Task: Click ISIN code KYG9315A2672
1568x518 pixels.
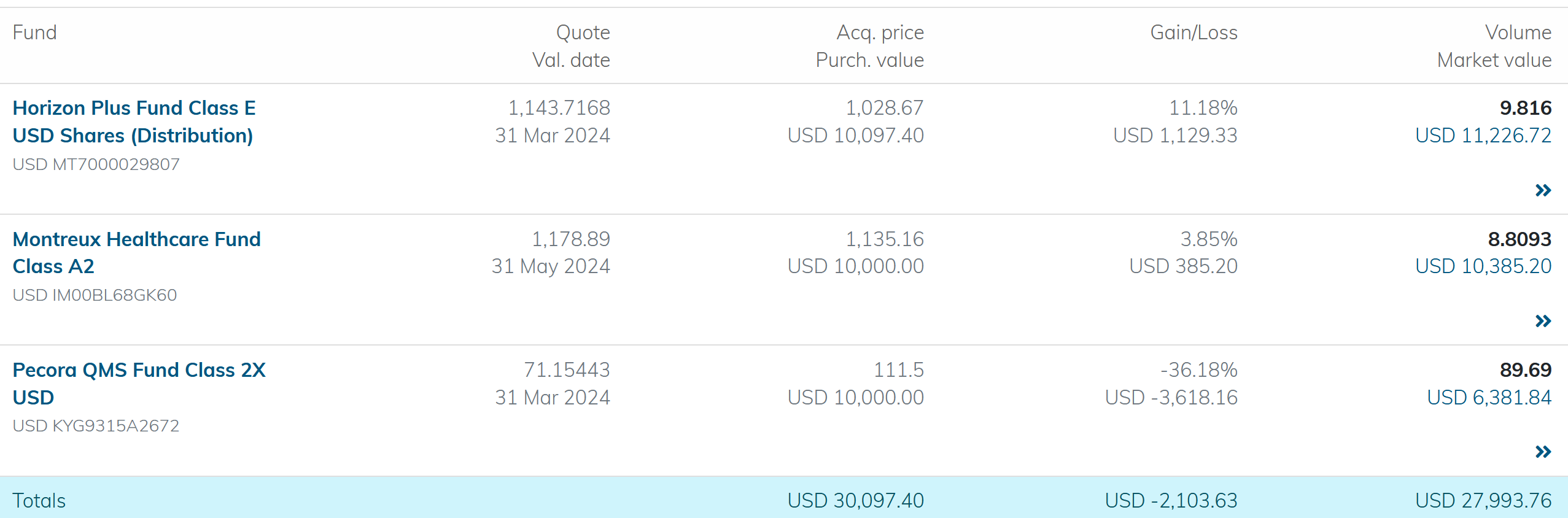Action: [x=115, y=426]
